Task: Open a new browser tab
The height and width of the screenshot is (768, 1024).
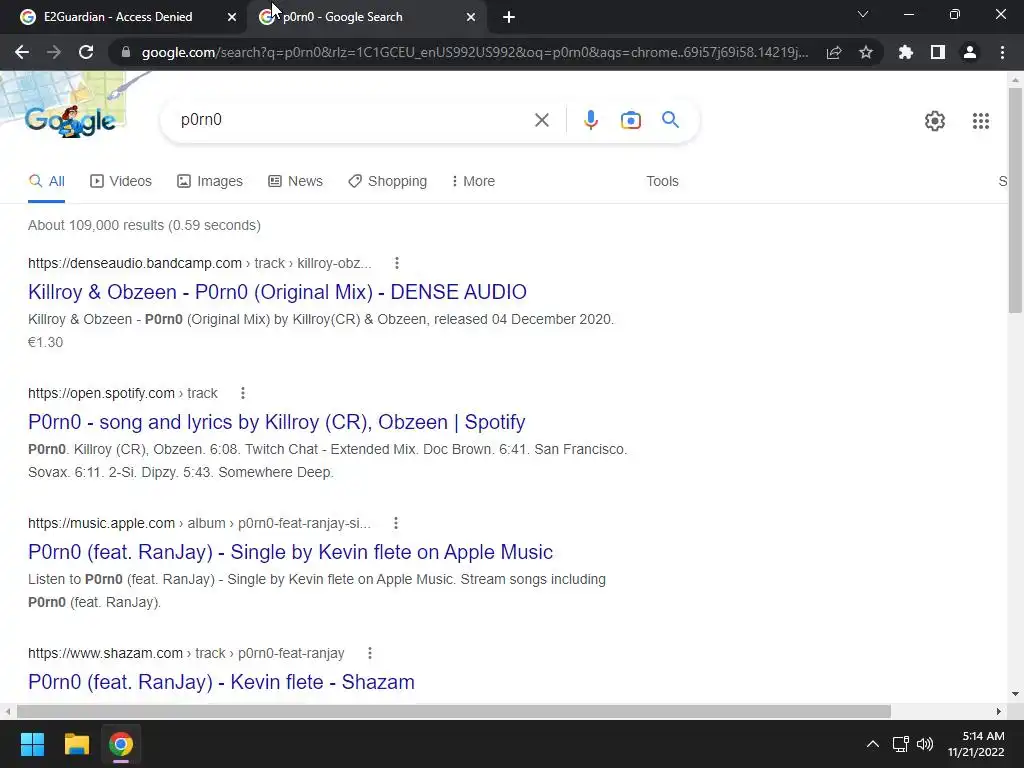Action: [509, 17]
